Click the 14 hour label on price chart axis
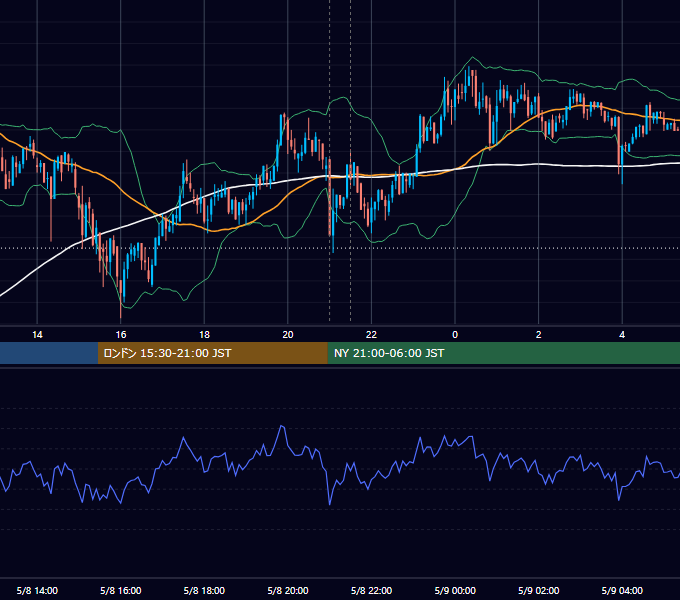This screenshot has width=680, height=600. pyautogui.click(x=37, y=335)
